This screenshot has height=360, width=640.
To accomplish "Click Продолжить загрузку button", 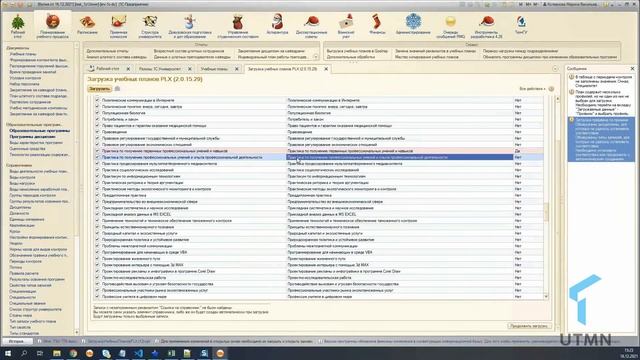I will pos(529,326).
